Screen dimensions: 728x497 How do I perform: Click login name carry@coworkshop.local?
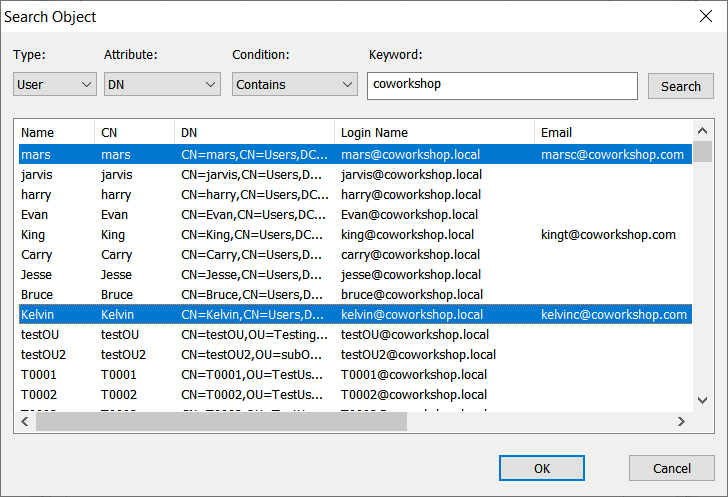(410, 255)
